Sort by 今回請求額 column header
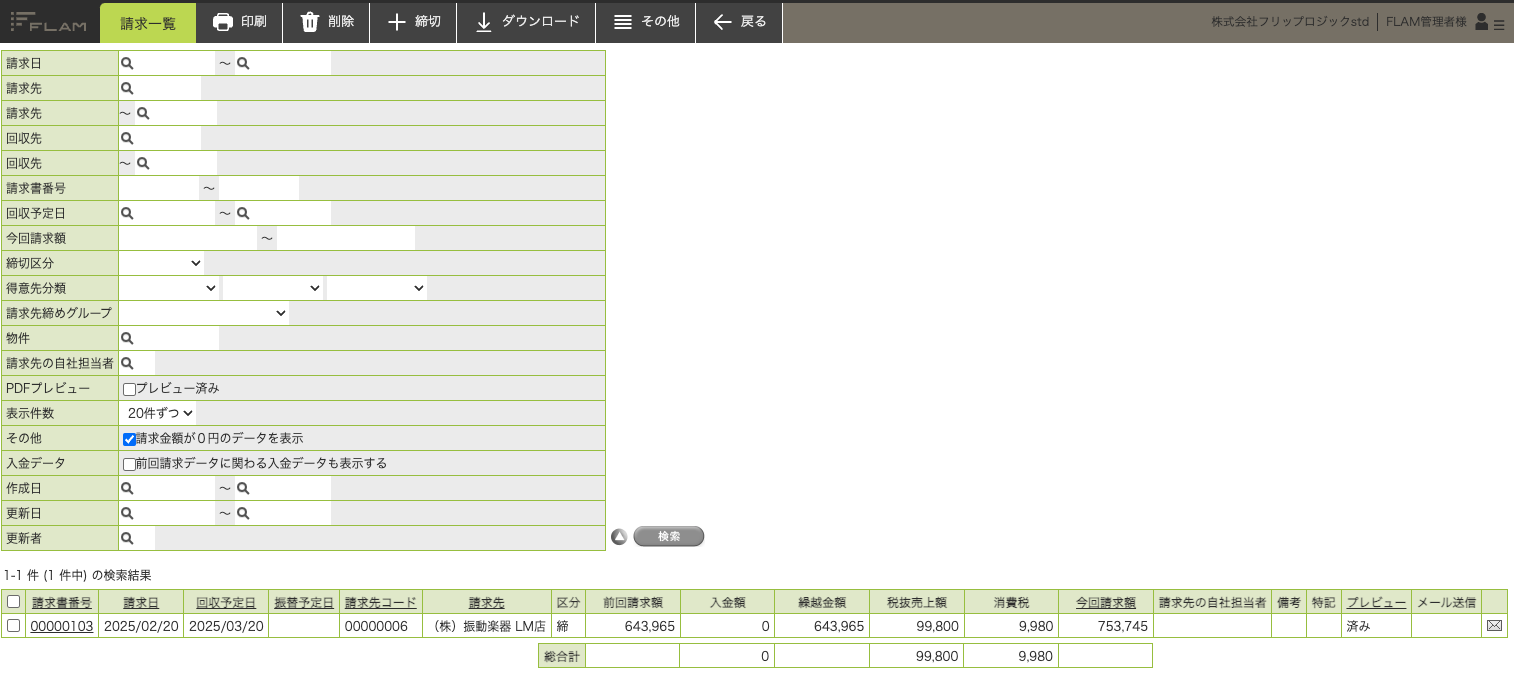Screen dimensions: 1514x674 (x=1105, y=603)
